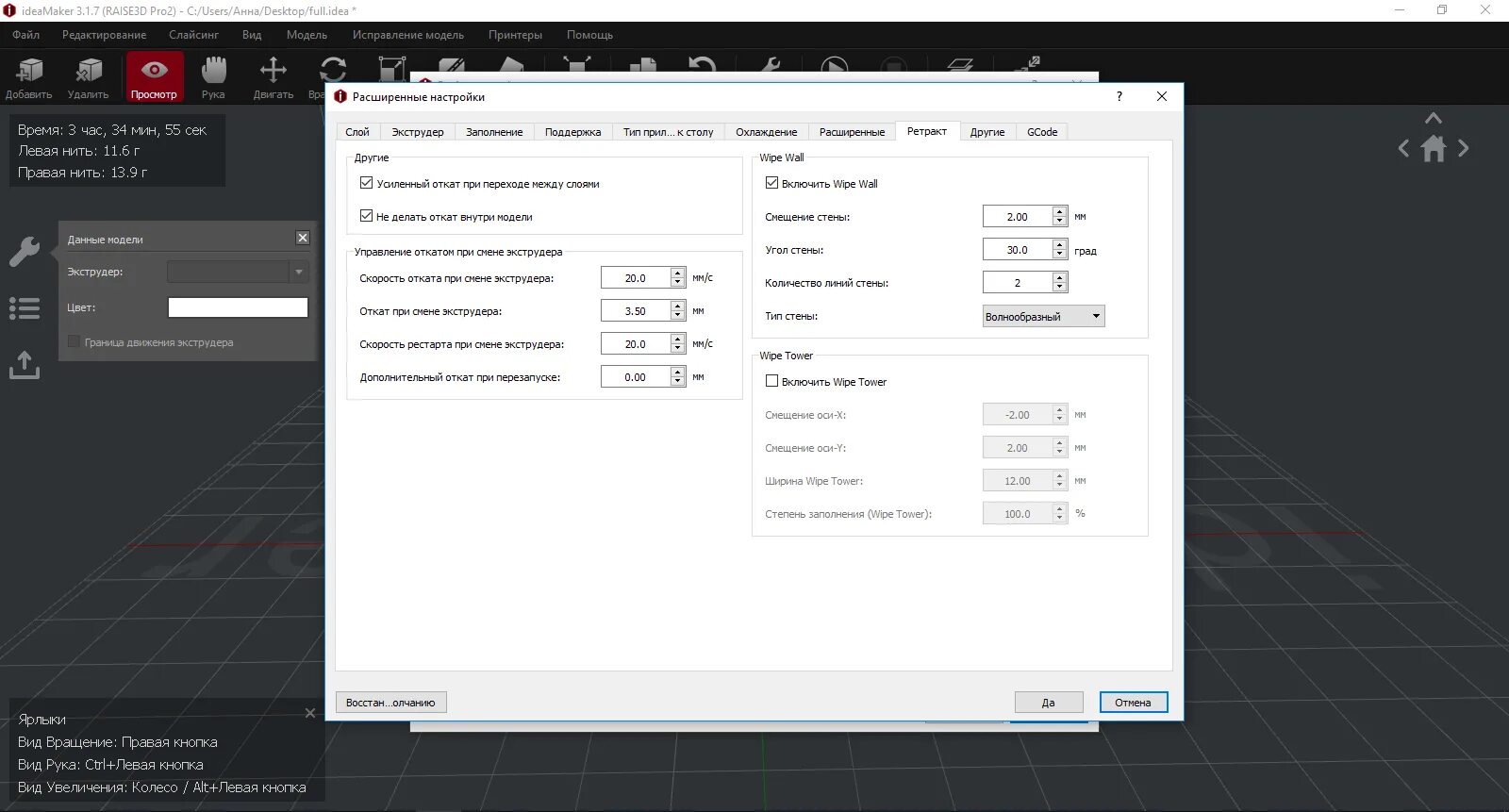The width and height of the screenshot is (1509, 812).
Task: Open the Помощь menu
Action: point(589,35)
